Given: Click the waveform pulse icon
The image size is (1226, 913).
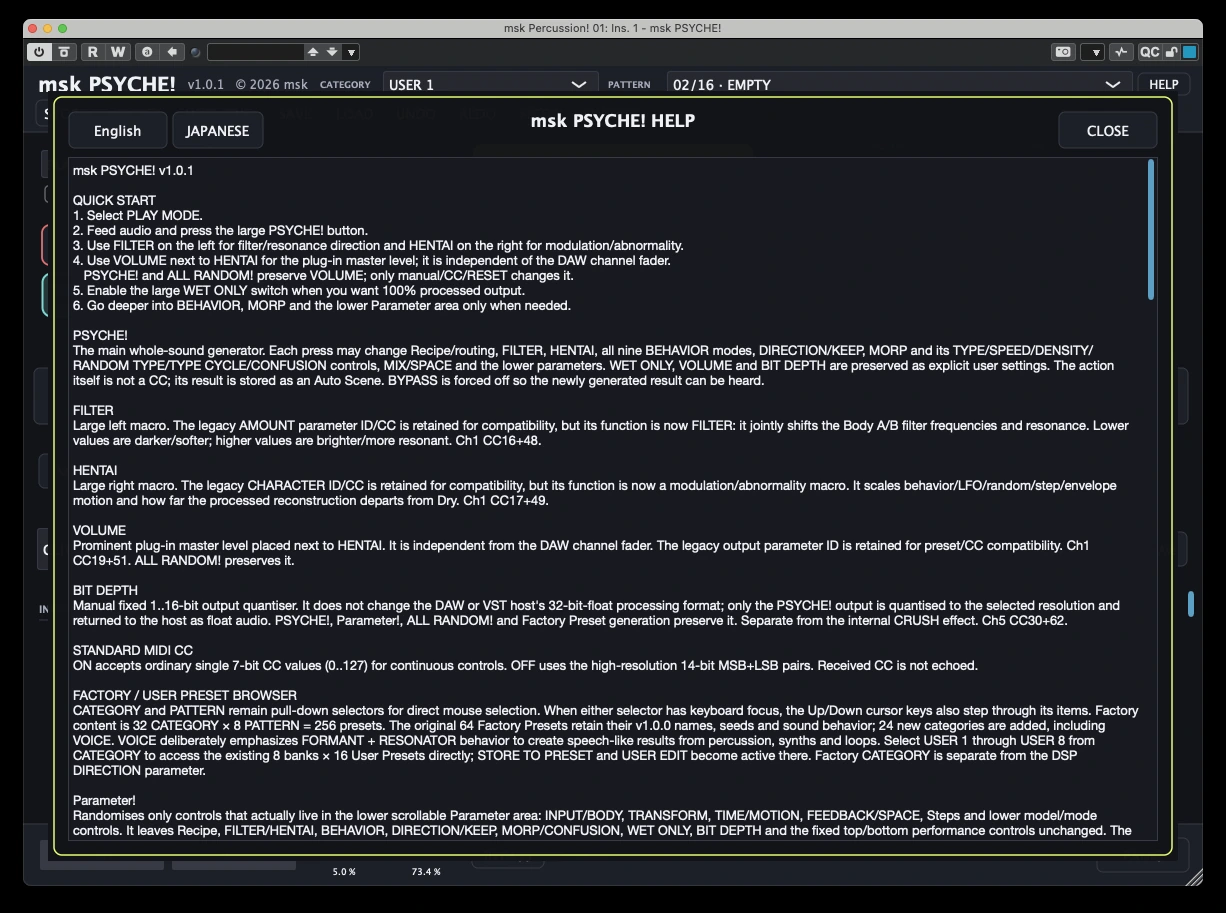Looking at the screenshot, I should (x=1121, y=52).
